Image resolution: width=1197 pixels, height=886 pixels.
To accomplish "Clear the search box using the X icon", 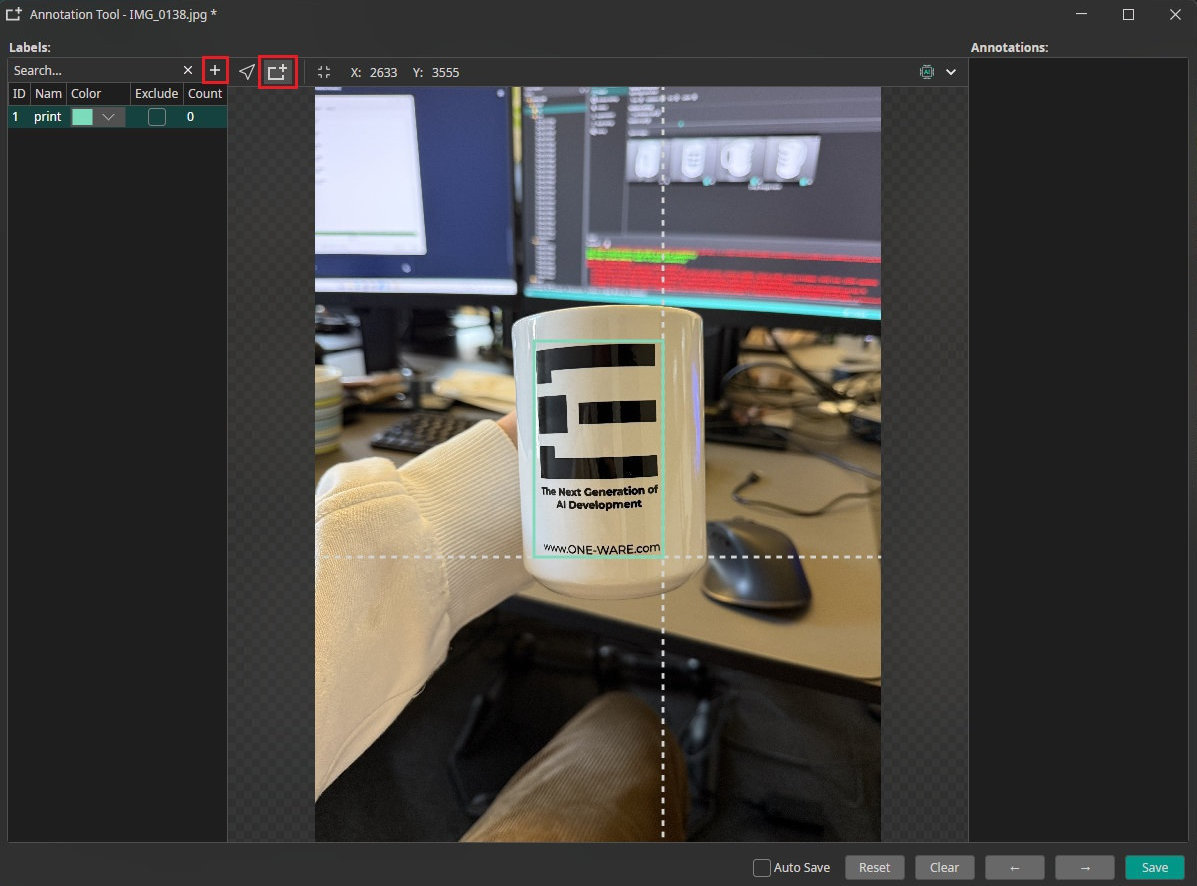I will coord(187,70).
